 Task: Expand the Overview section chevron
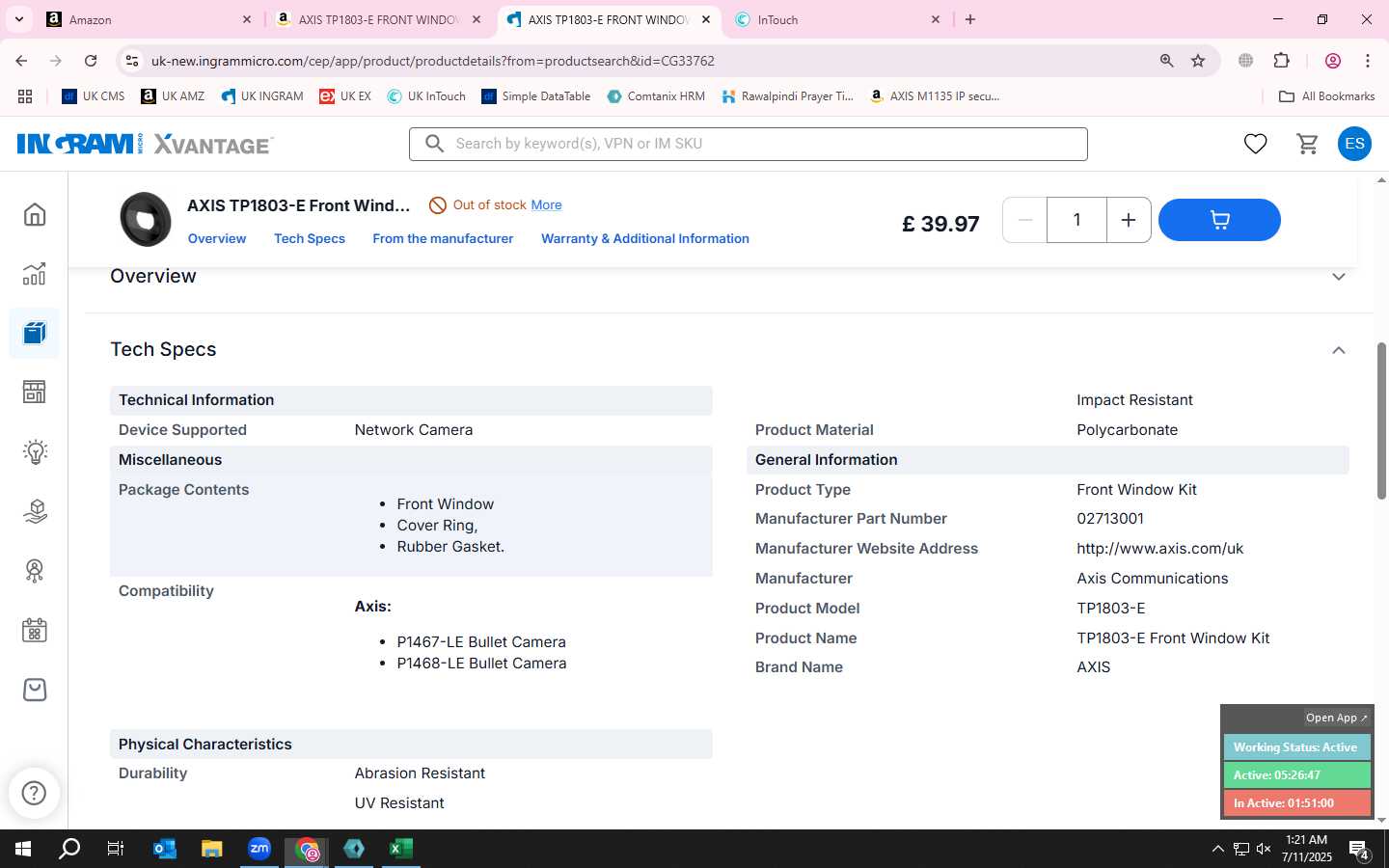click(x=1339, y=277)
